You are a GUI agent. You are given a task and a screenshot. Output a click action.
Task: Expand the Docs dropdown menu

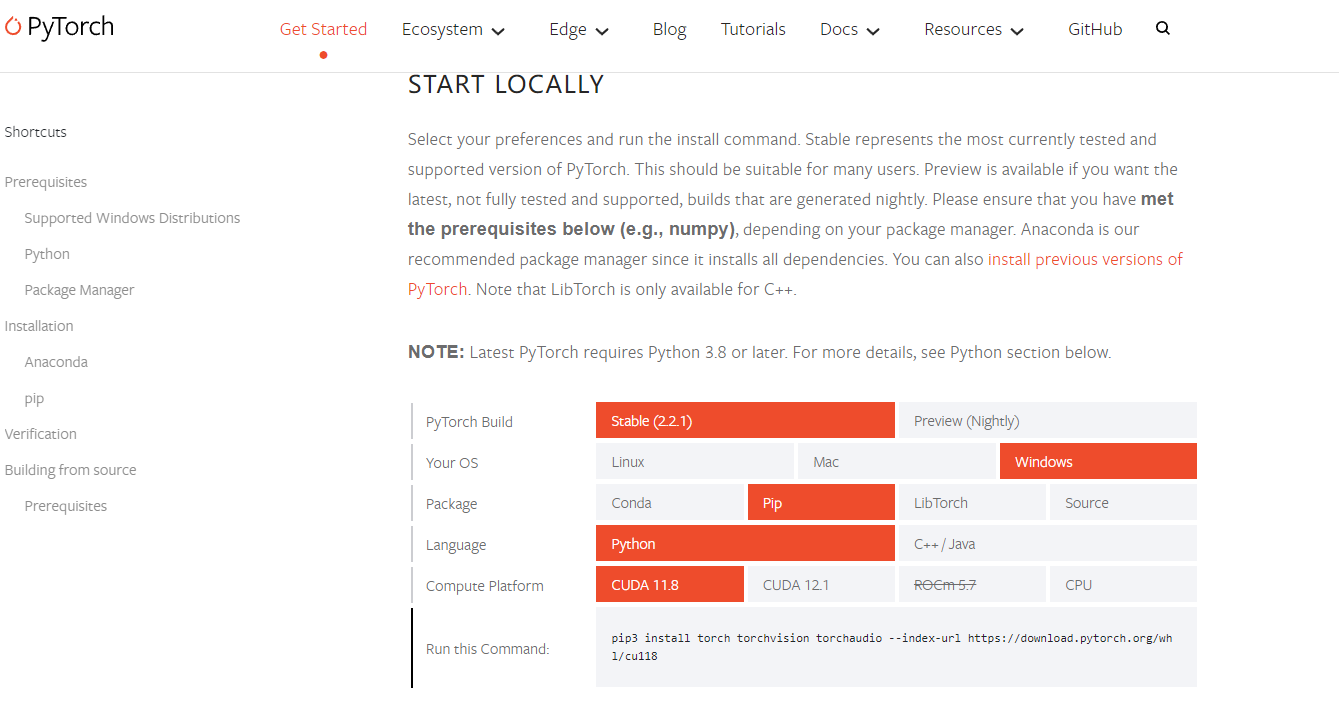point(850,30)
